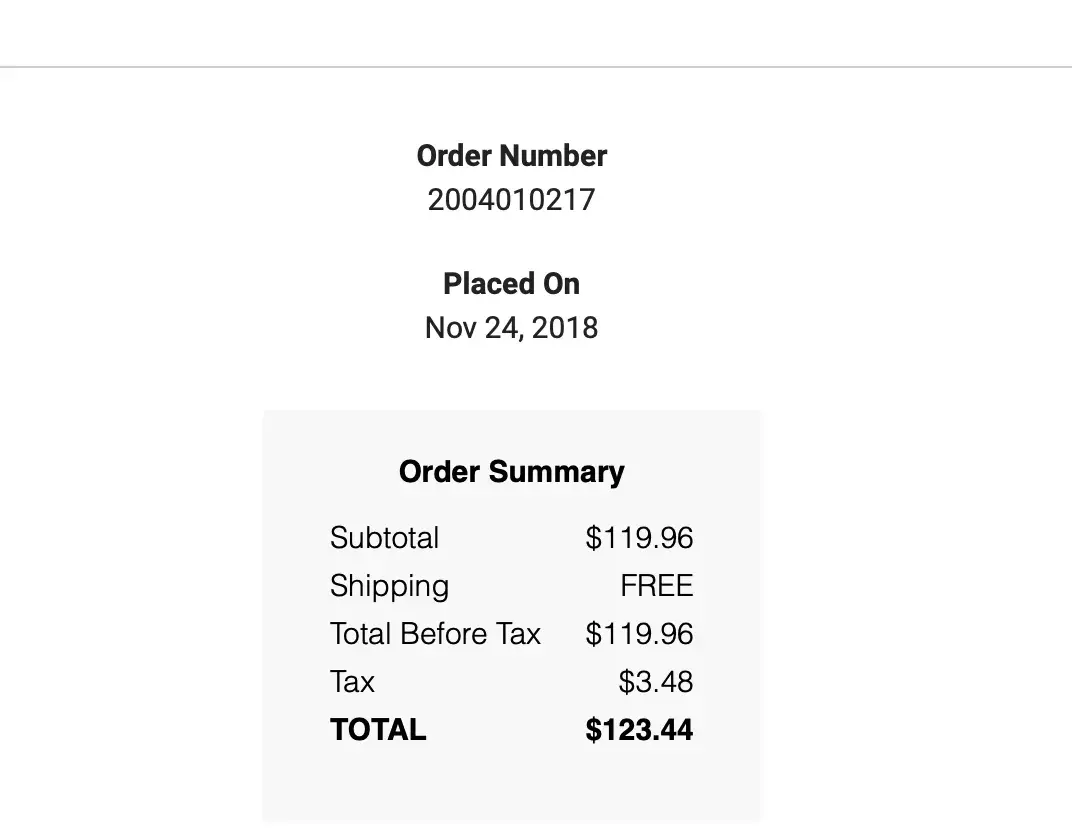Click the date Nov 24, 2018

[511, 328]
